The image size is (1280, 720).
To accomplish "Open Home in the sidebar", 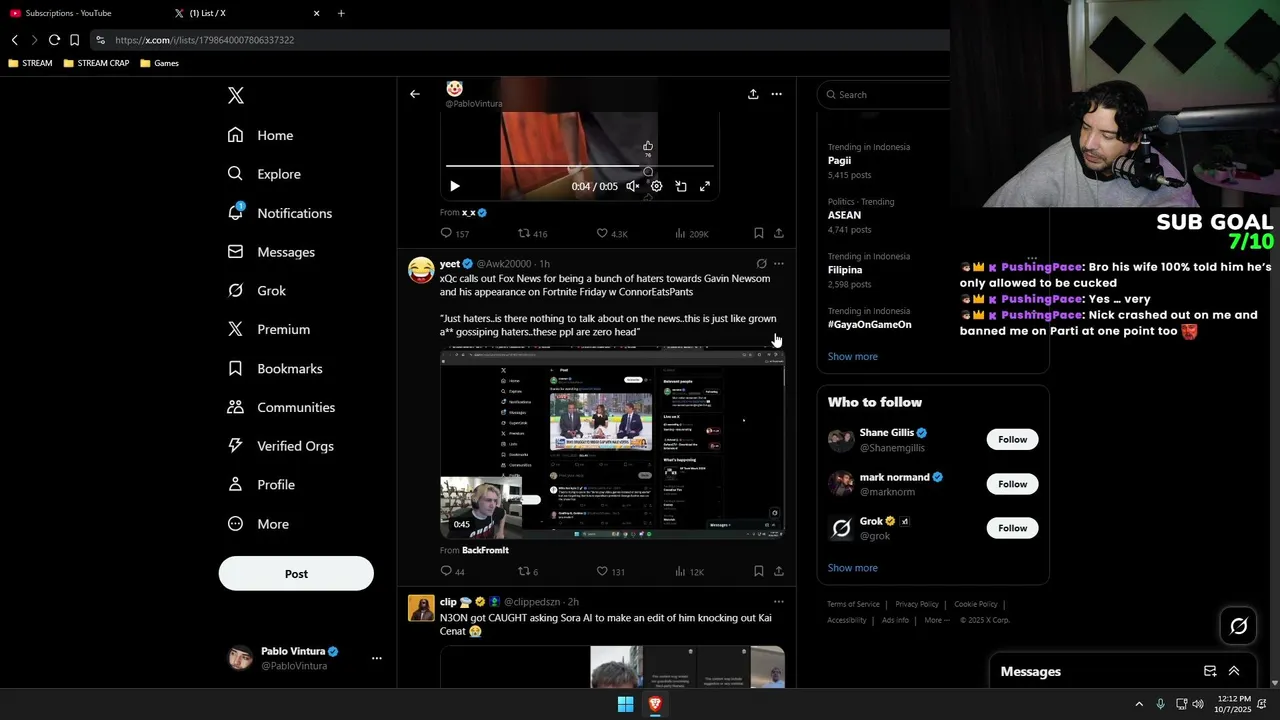I will tap(260, 135).
